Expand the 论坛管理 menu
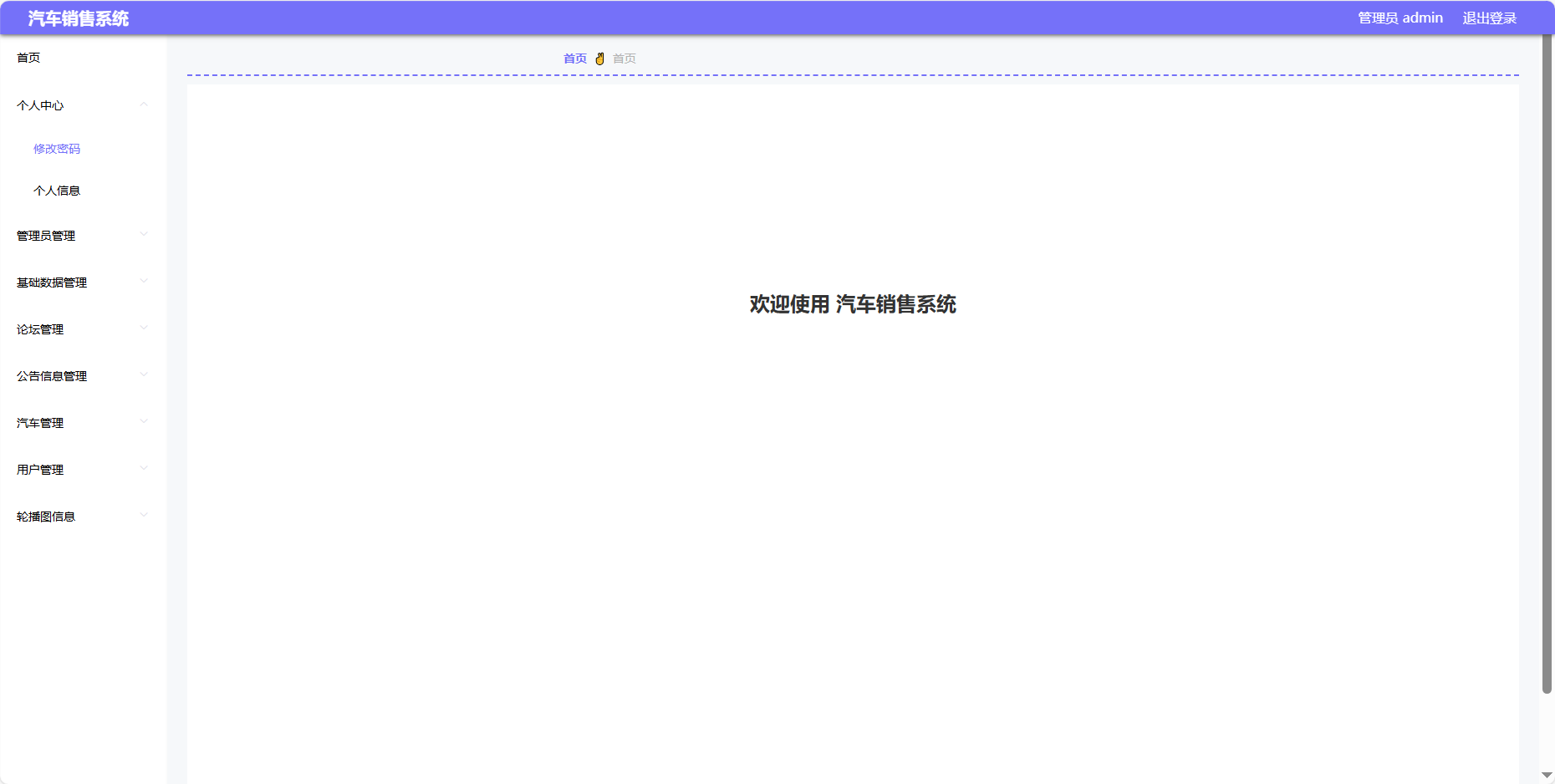Image resolution: width=1555 pixels, height=784 pixels. 84,329
